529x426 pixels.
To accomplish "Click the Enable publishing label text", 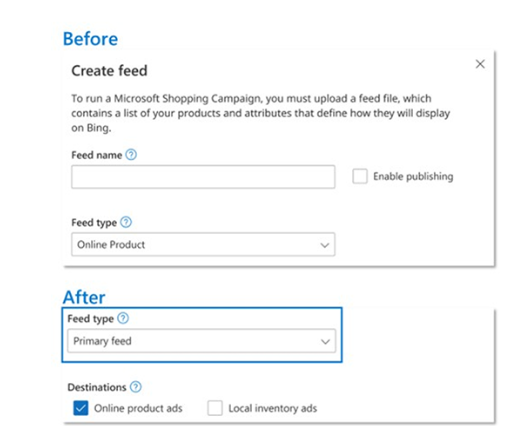I will click(x=413, y=176).
